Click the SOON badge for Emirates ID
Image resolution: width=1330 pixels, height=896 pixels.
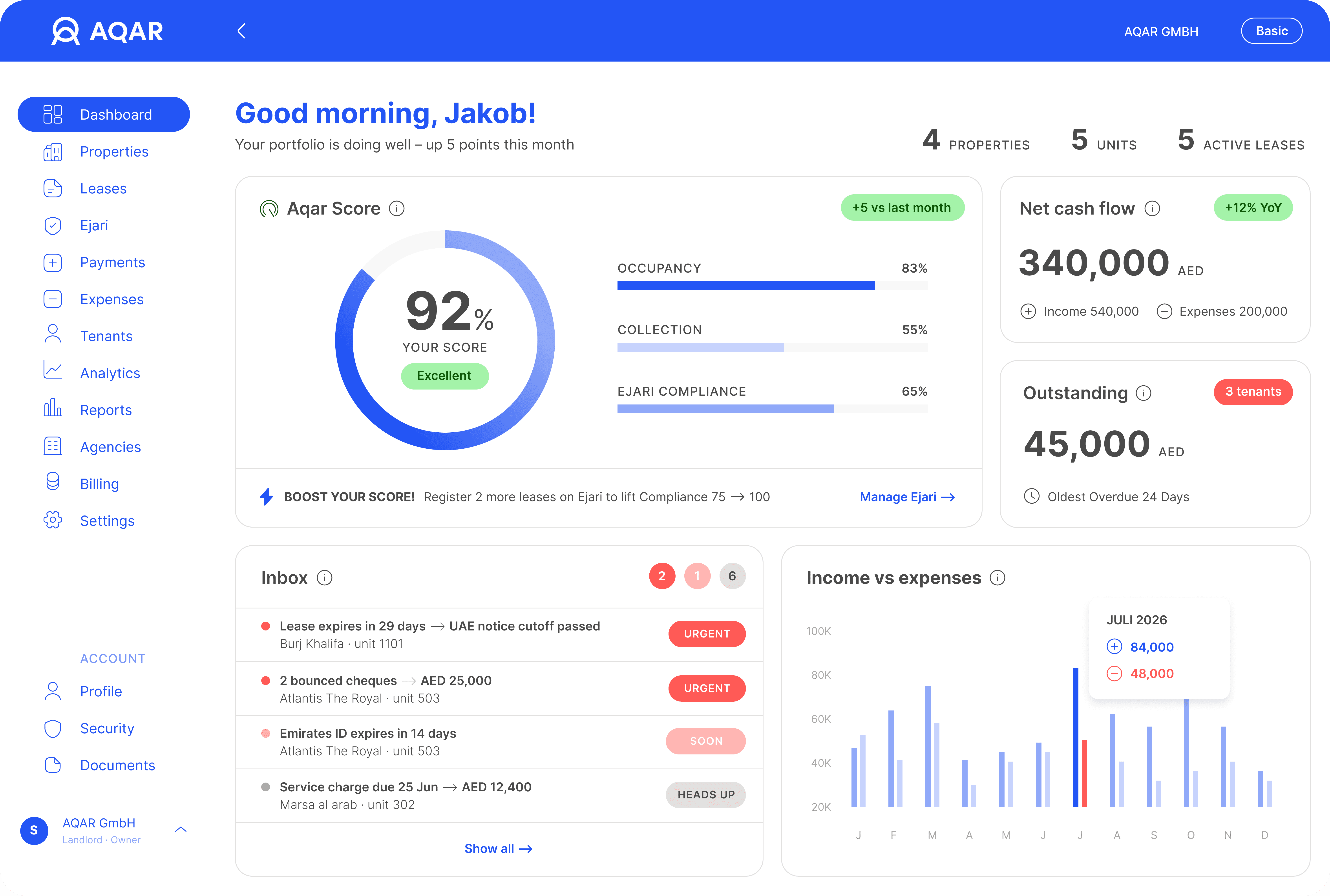706,741
